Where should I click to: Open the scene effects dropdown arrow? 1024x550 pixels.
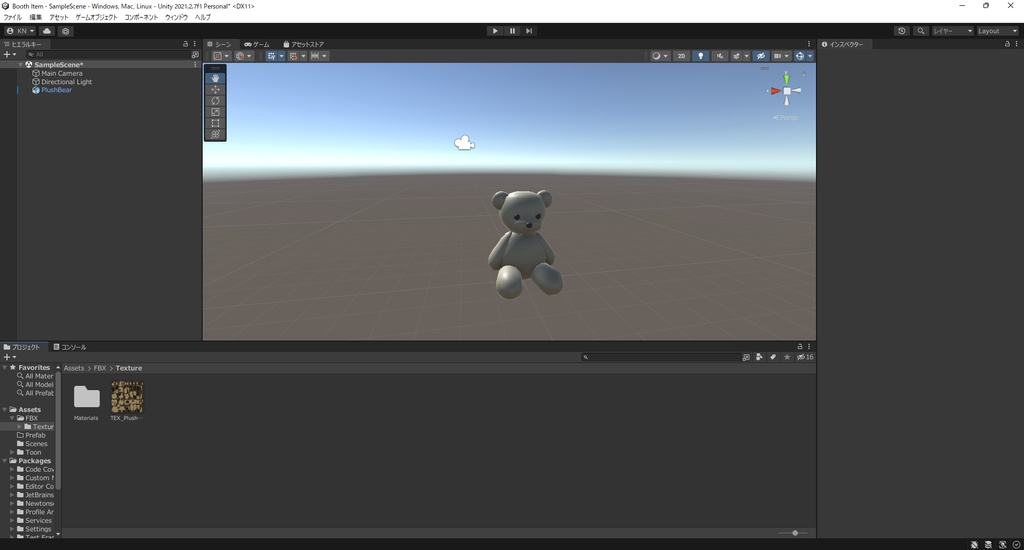(x=746, y=56)
